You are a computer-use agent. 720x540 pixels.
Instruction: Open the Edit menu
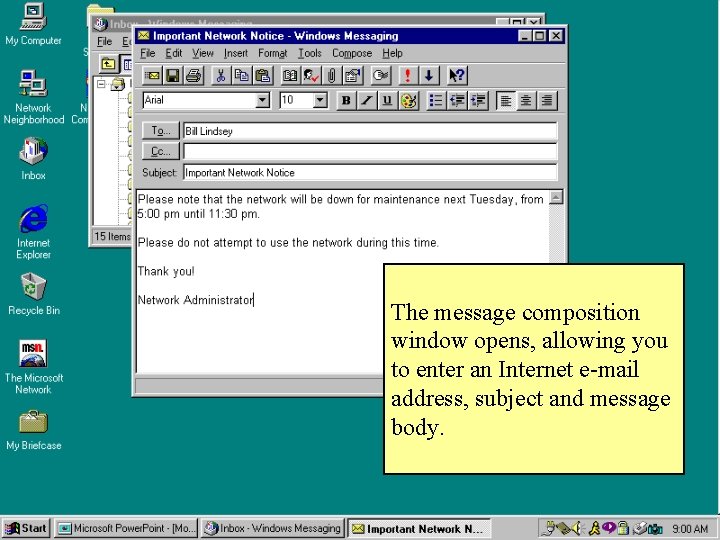(x=174, y=53)
